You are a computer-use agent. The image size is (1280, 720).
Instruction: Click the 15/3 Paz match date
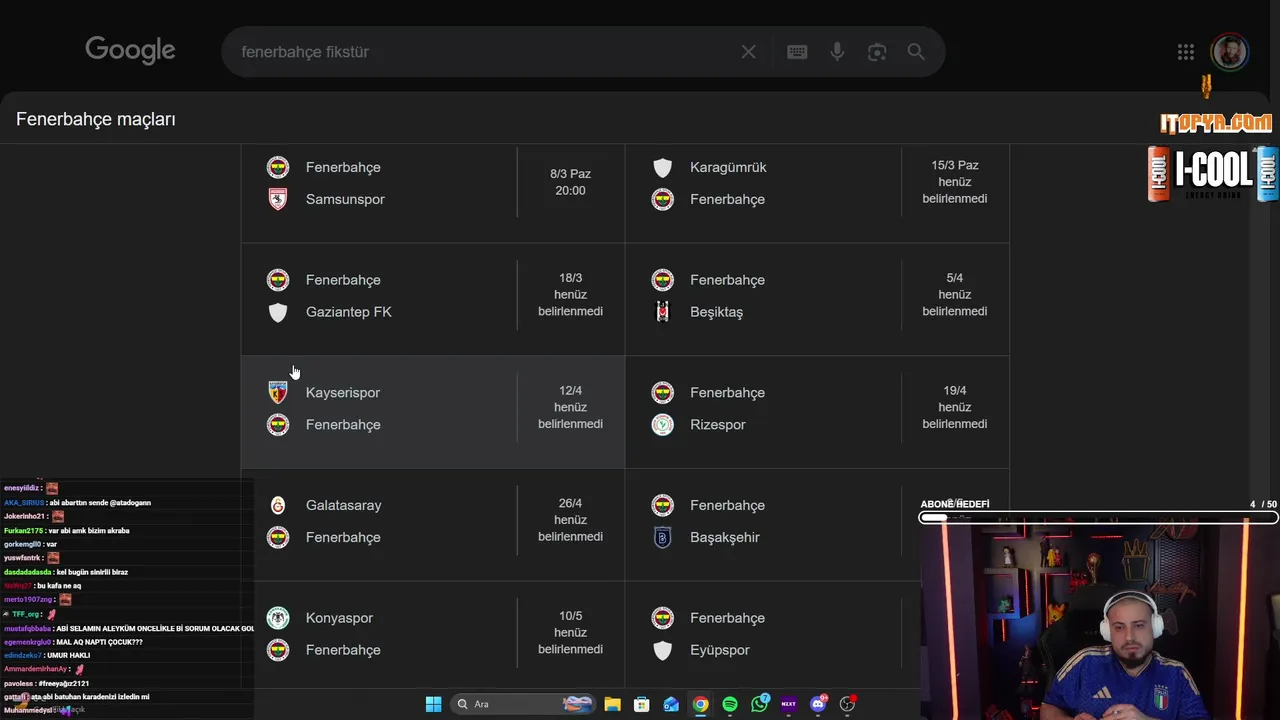point(955,165)
